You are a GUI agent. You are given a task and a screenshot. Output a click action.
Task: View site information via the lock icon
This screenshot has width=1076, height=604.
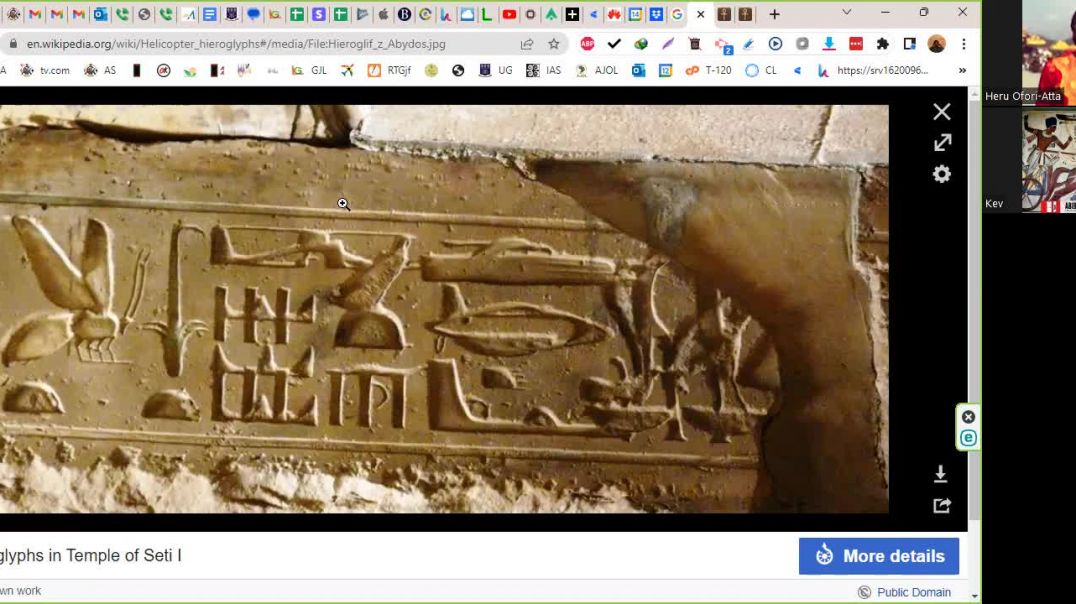pyautogui.click(x=13, y=44)
